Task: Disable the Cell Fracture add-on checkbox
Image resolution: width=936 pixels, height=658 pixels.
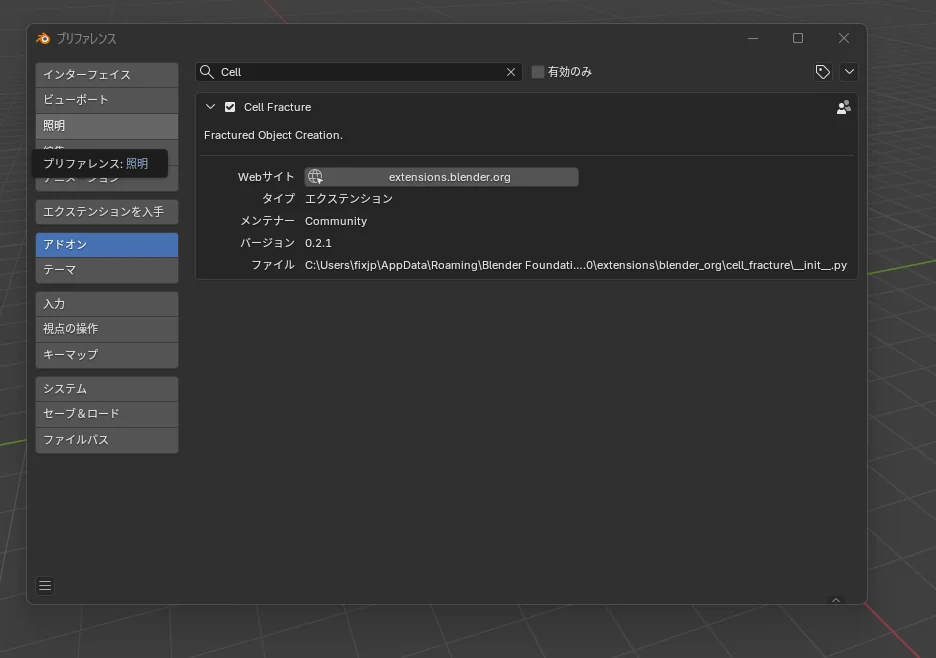Action: [230, 107]
